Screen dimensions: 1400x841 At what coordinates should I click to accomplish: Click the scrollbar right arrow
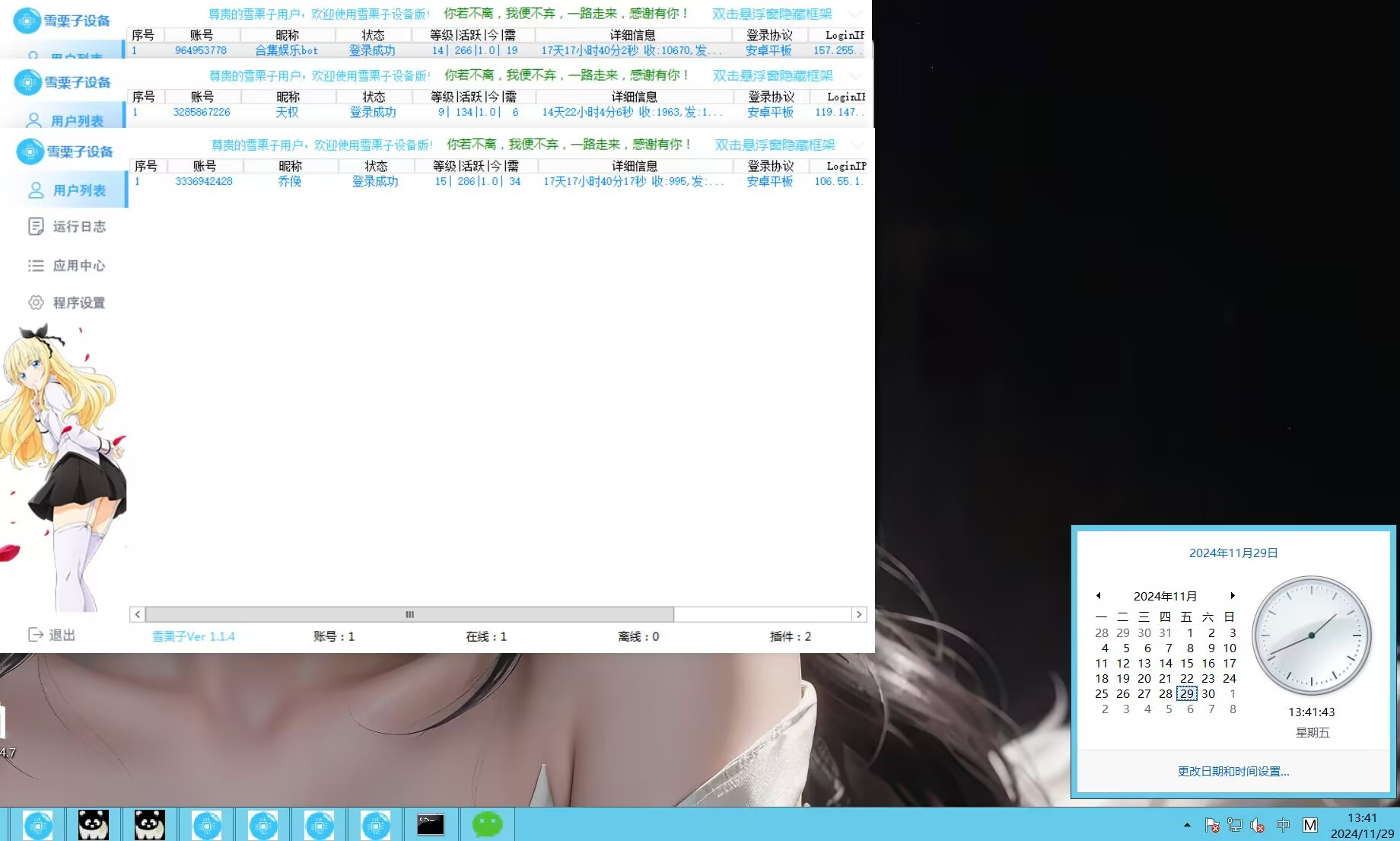[859, 614]
